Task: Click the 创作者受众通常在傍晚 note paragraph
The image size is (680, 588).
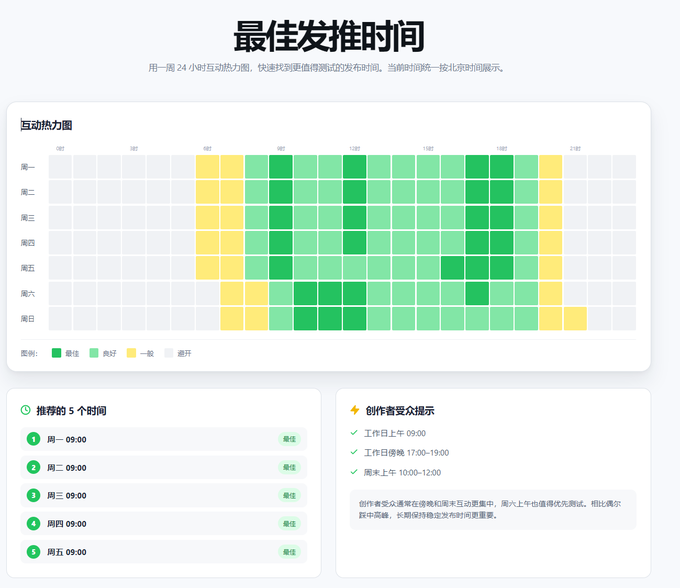Action: point(490,510)
